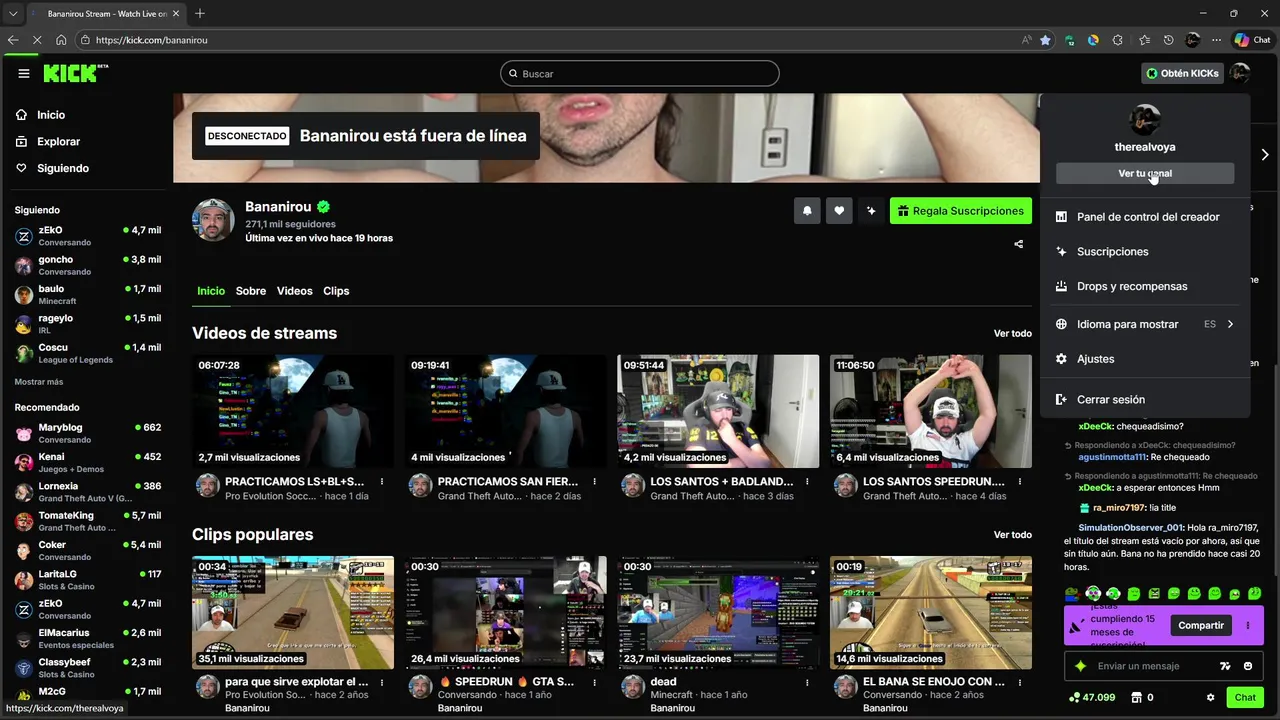Open three-dot menu on subscription banner
The image size is (1280, 720).
click(x=1248, y=626)
